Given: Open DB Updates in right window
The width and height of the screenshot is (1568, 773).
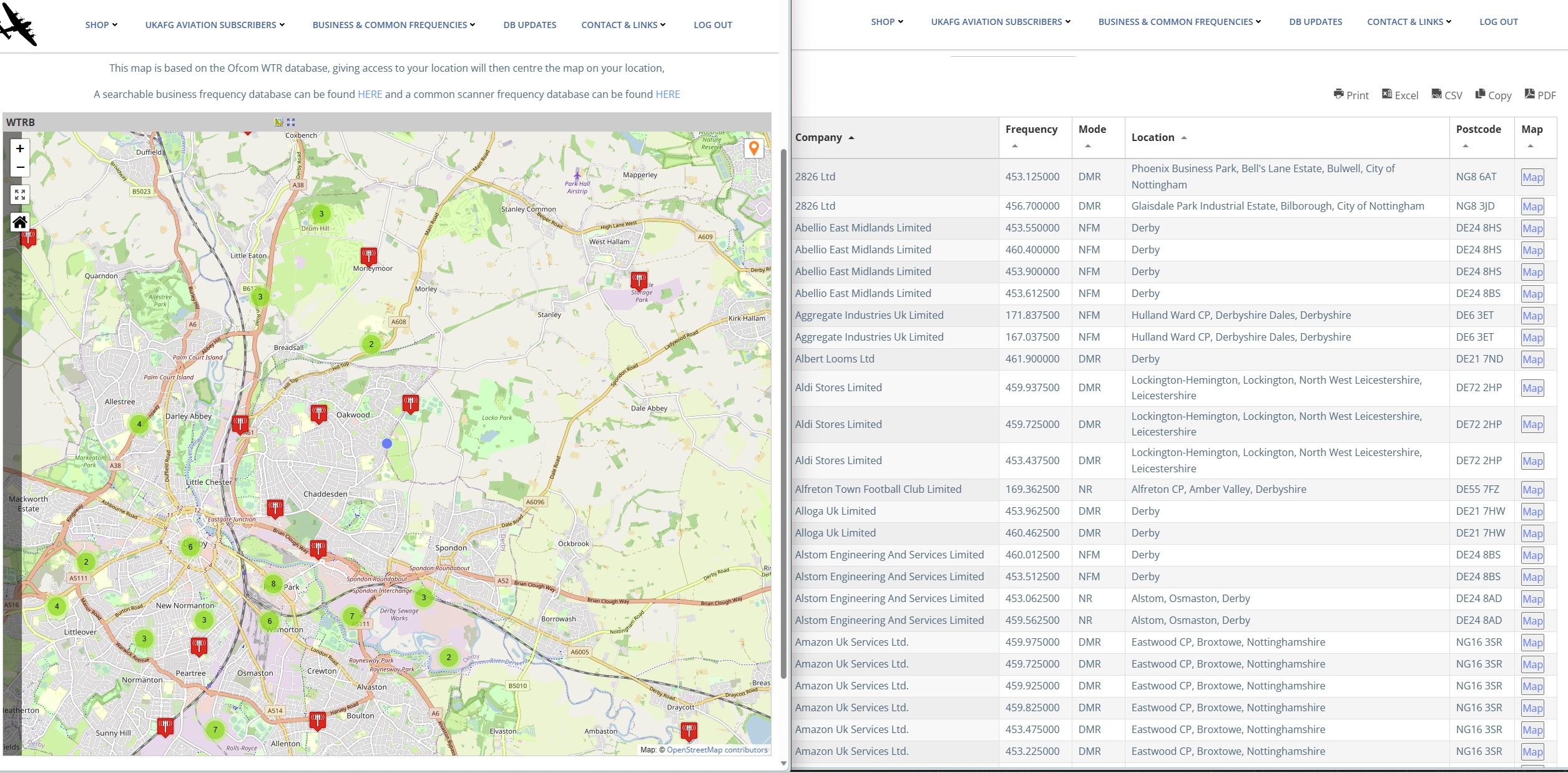Looking at the screenshot, I should (x=1316, y=22).
